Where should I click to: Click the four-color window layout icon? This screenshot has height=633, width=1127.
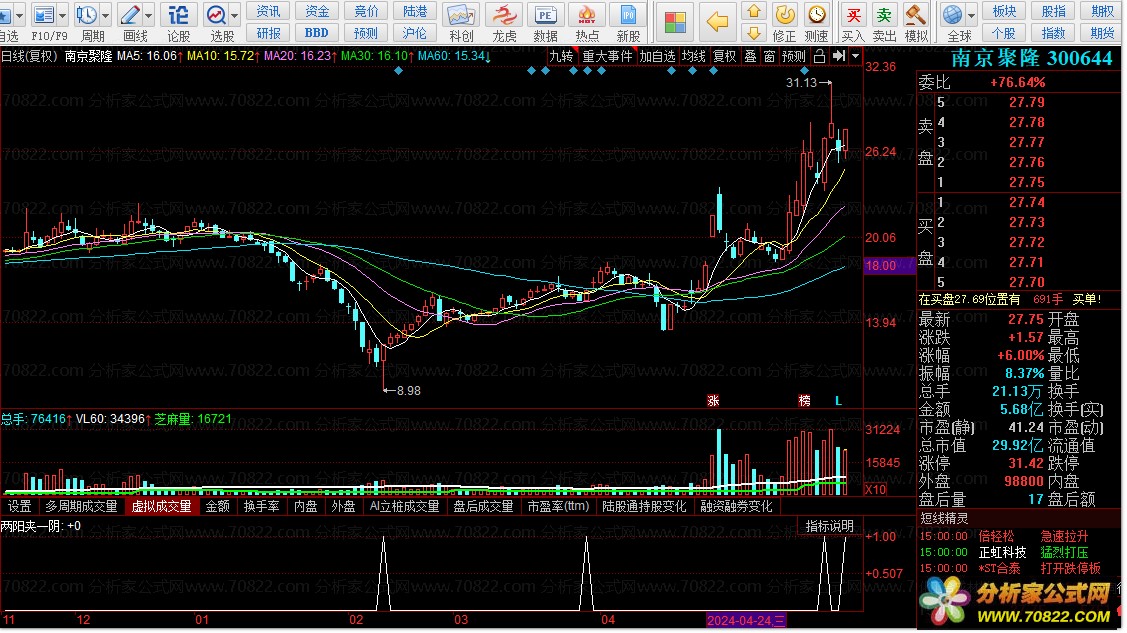click(x=675, y=22)
